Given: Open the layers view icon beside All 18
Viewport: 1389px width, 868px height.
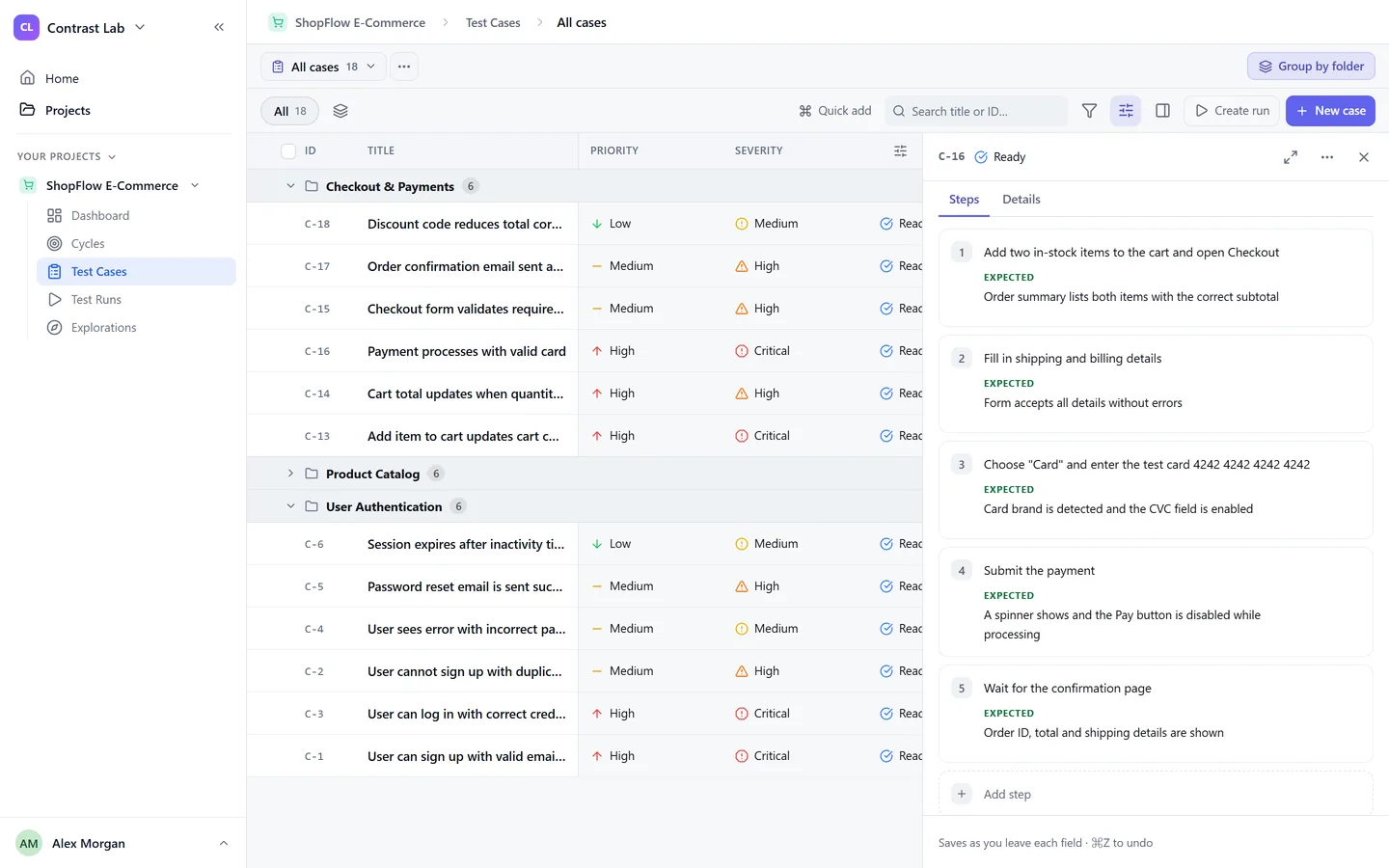Looking at the screenshot, I should point(340,111).
